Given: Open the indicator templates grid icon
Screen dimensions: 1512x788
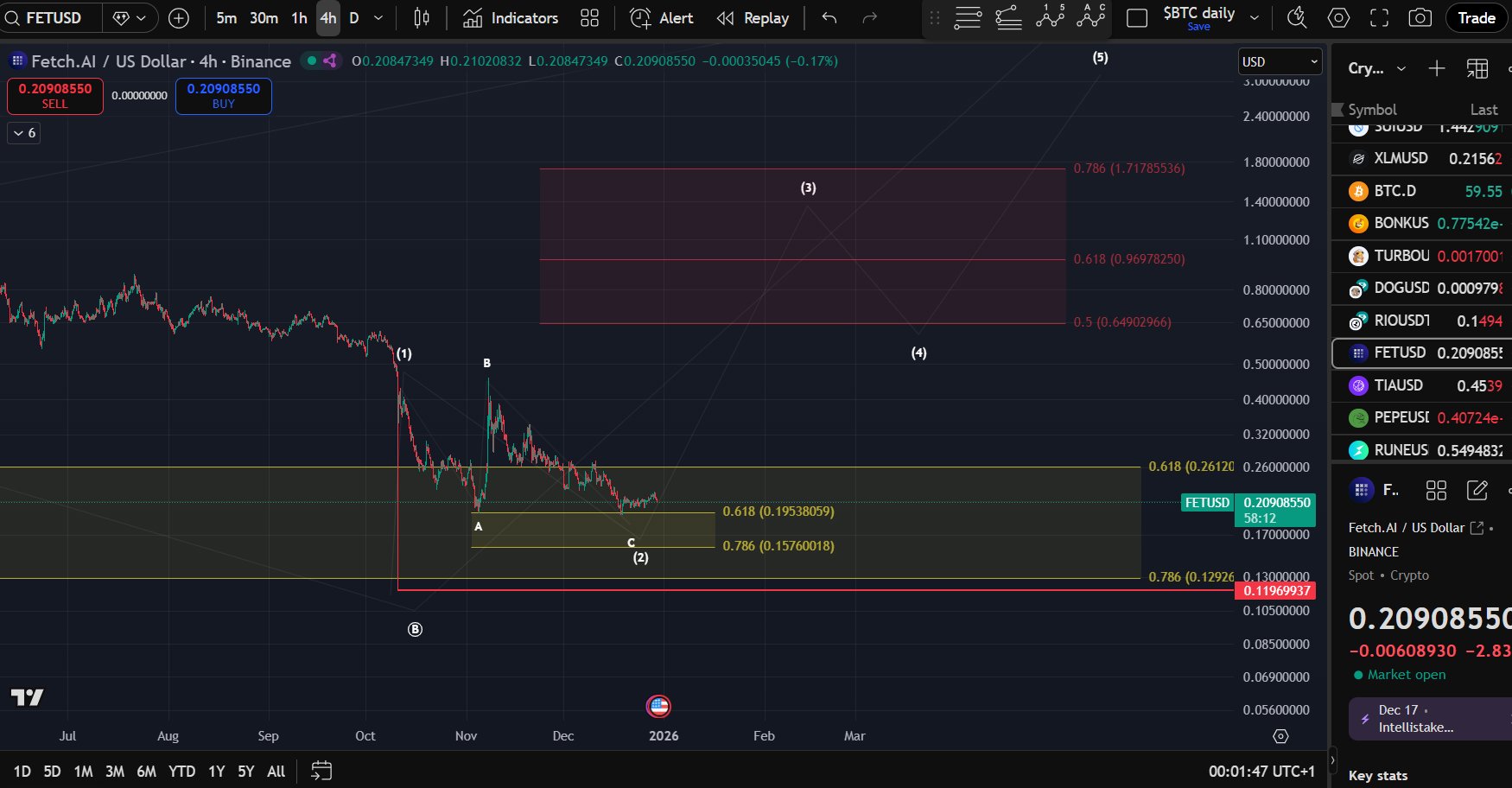Looking at the screenshot, I should (x=590, y=18).
